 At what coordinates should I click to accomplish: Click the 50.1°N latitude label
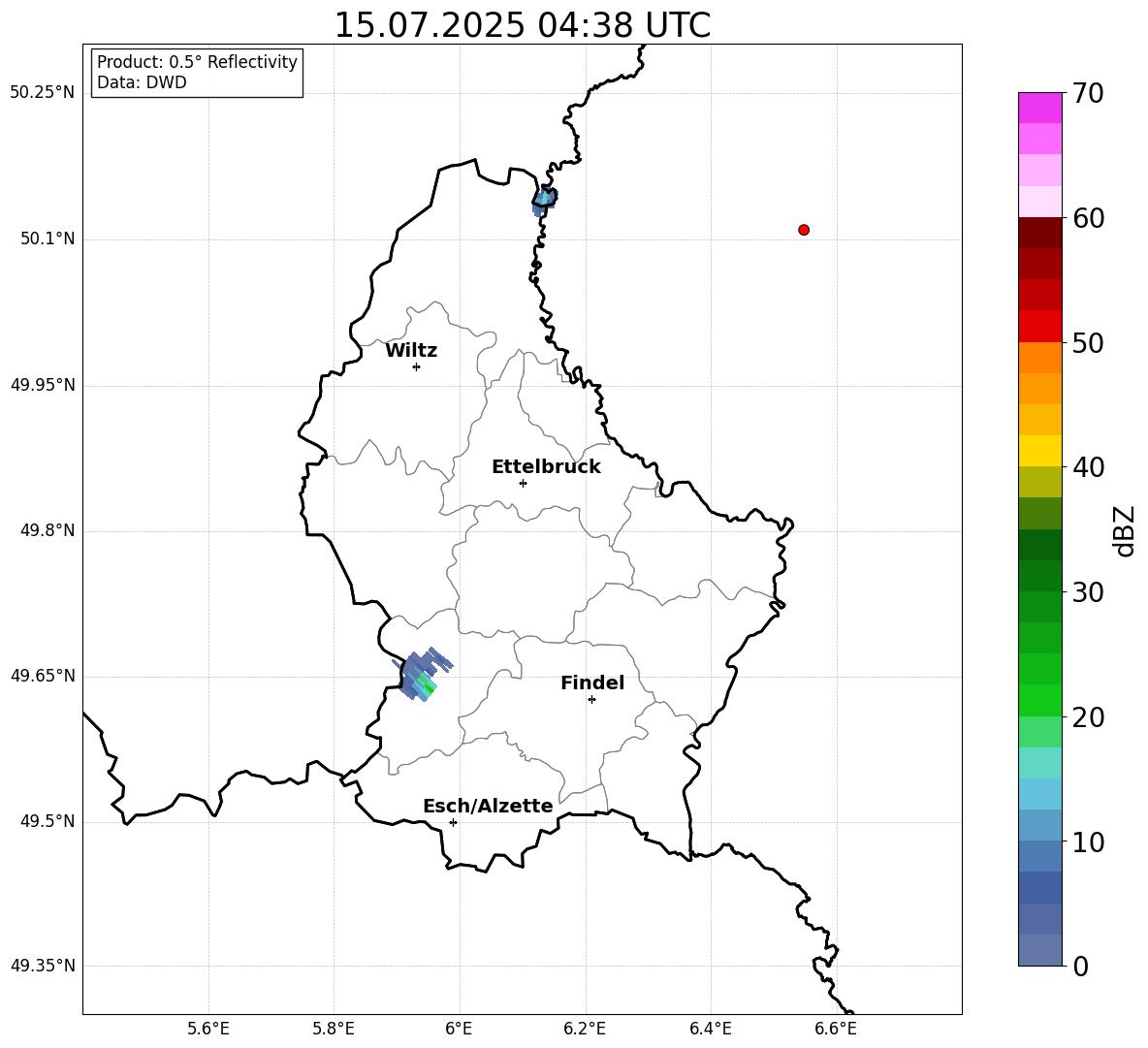pos(47,239)
